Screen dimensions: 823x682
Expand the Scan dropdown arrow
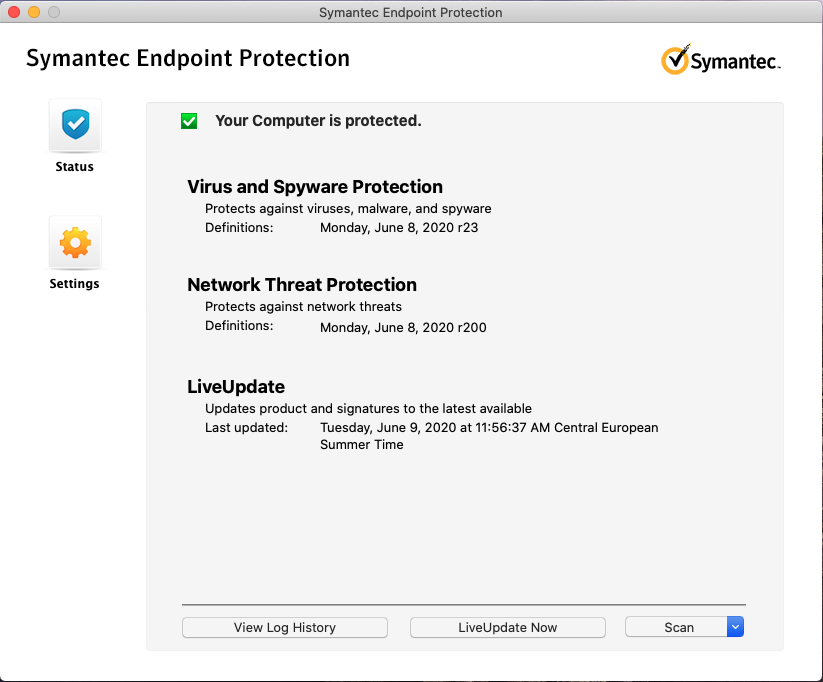point(735,627)
